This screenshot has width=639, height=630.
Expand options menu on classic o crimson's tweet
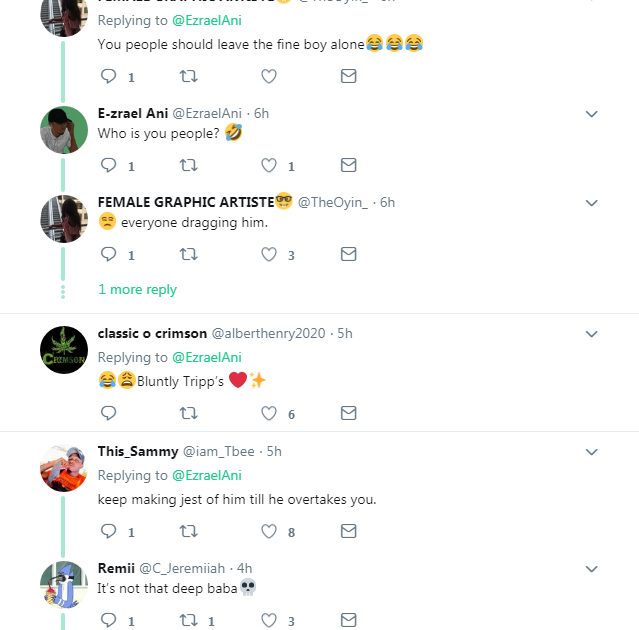[x=591, y=333]
